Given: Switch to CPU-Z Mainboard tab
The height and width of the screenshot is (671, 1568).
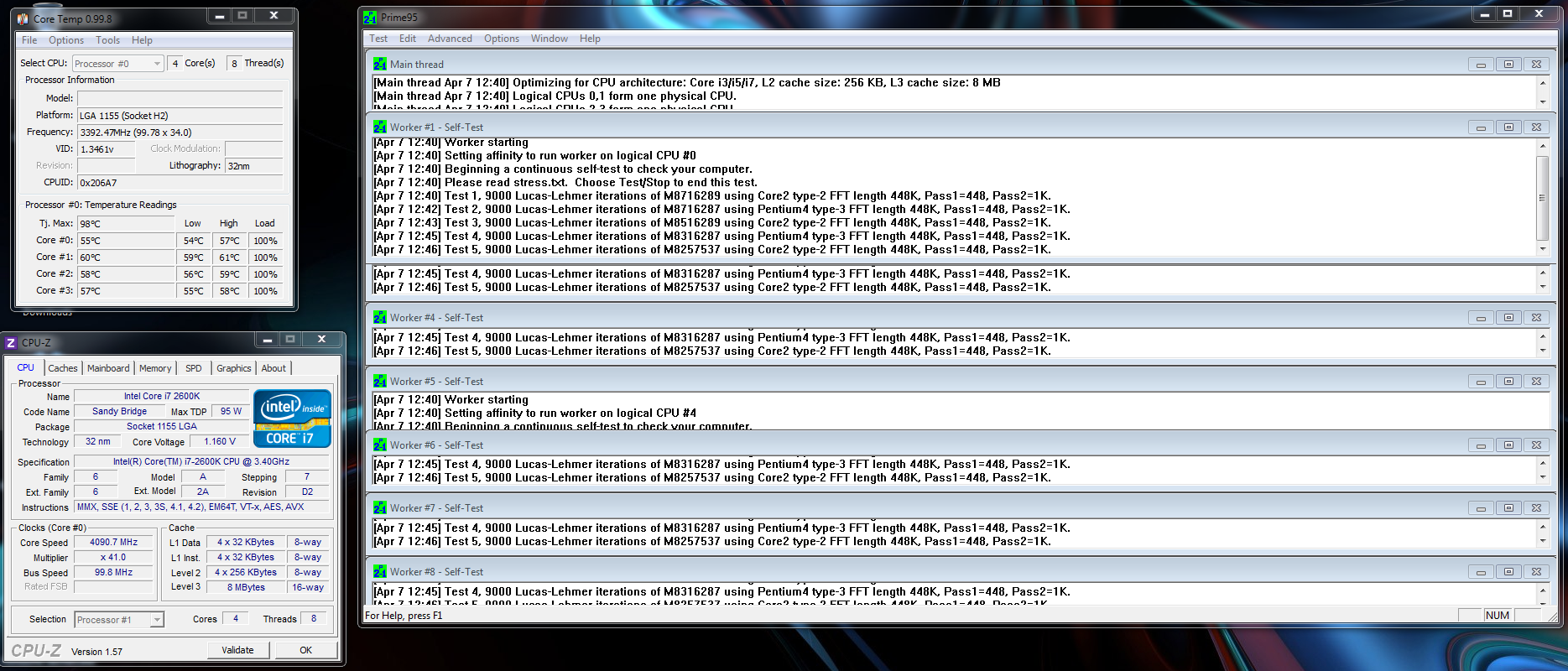Looking at the screenshot, I should [x=108, y=368].
